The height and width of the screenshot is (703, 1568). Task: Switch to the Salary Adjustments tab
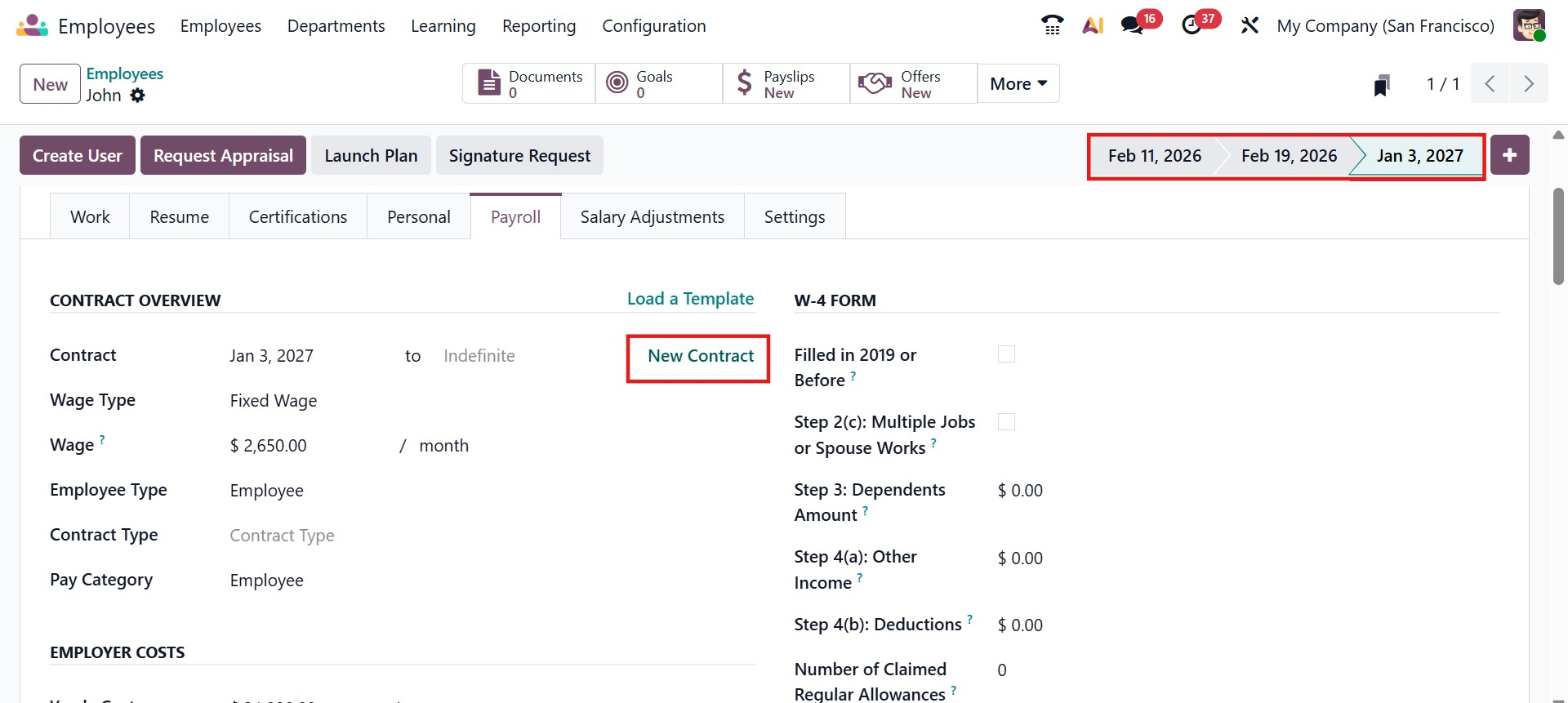coord(652,217)
